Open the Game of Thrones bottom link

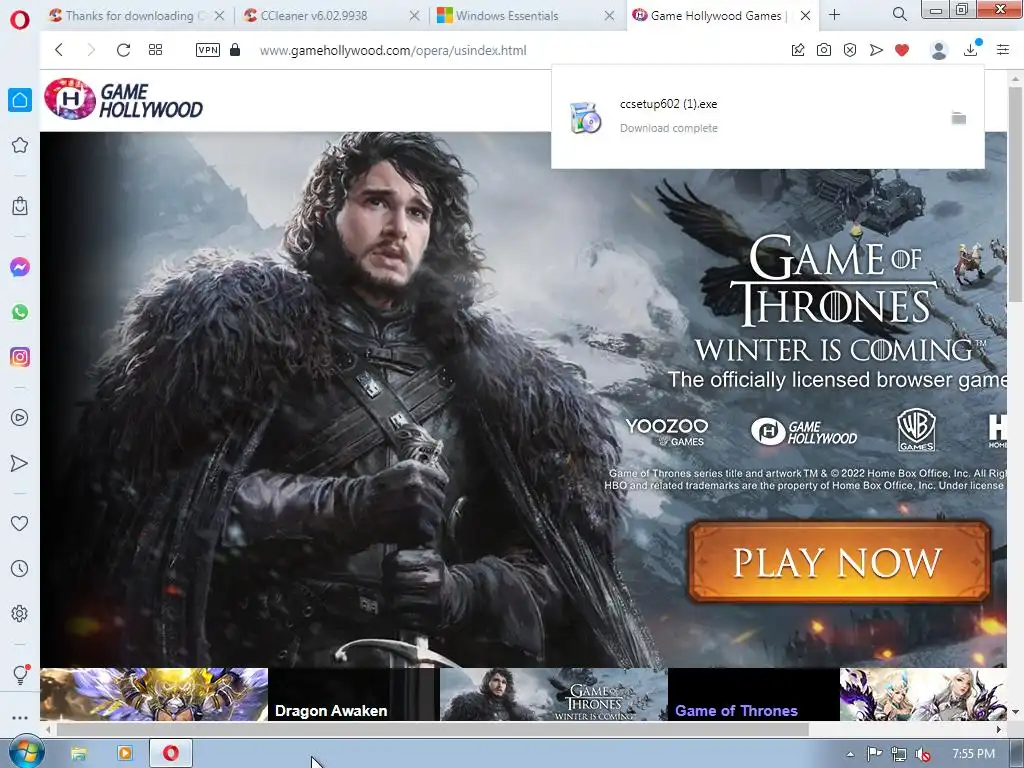(x=736, y=711)
